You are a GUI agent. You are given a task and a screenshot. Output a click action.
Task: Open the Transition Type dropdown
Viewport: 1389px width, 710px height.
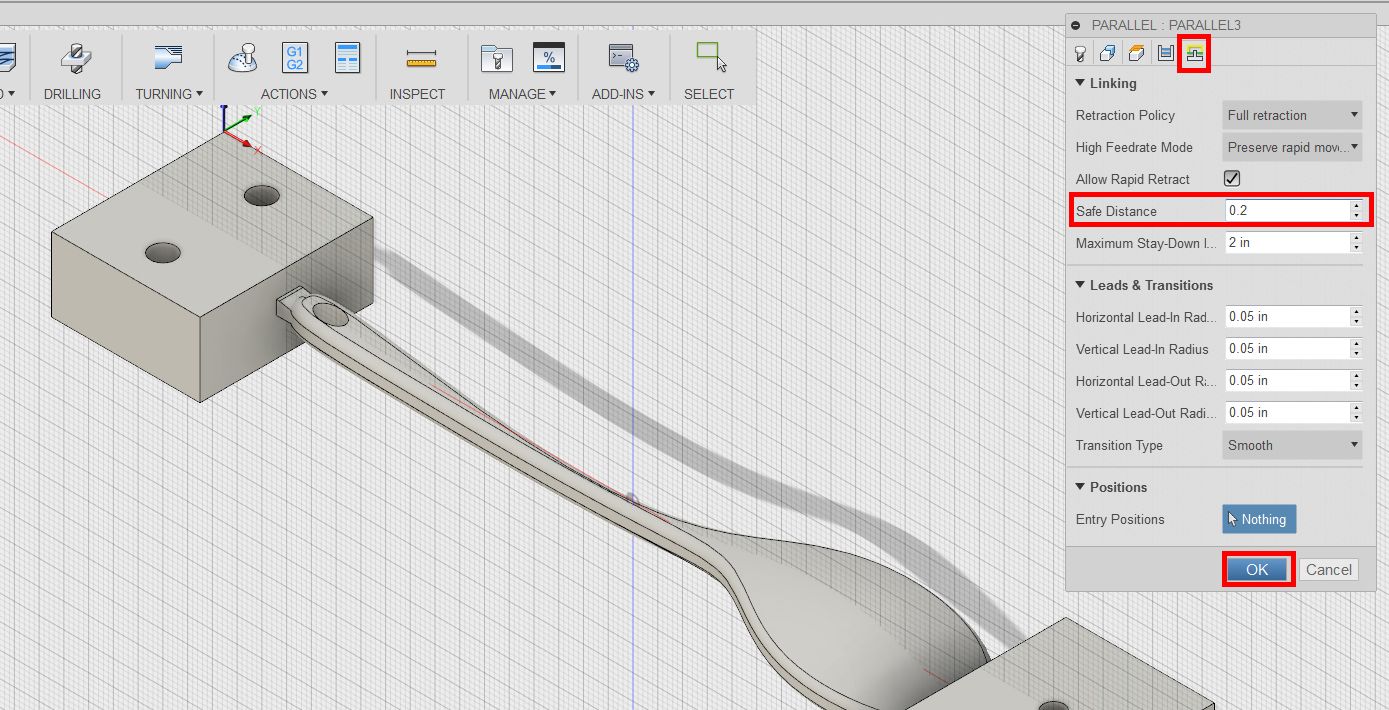click(x=1293, y=445)
